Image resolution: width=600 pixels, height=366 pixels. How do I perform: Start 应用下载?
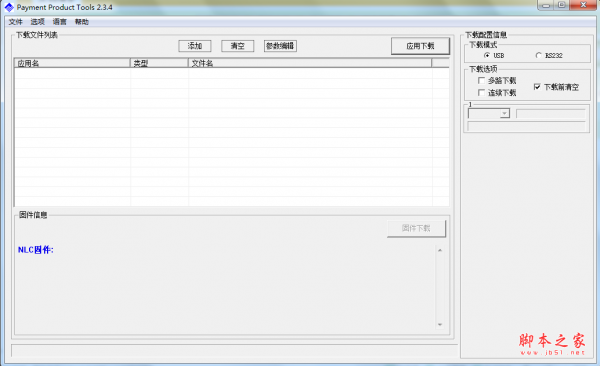tap(420, 46)
